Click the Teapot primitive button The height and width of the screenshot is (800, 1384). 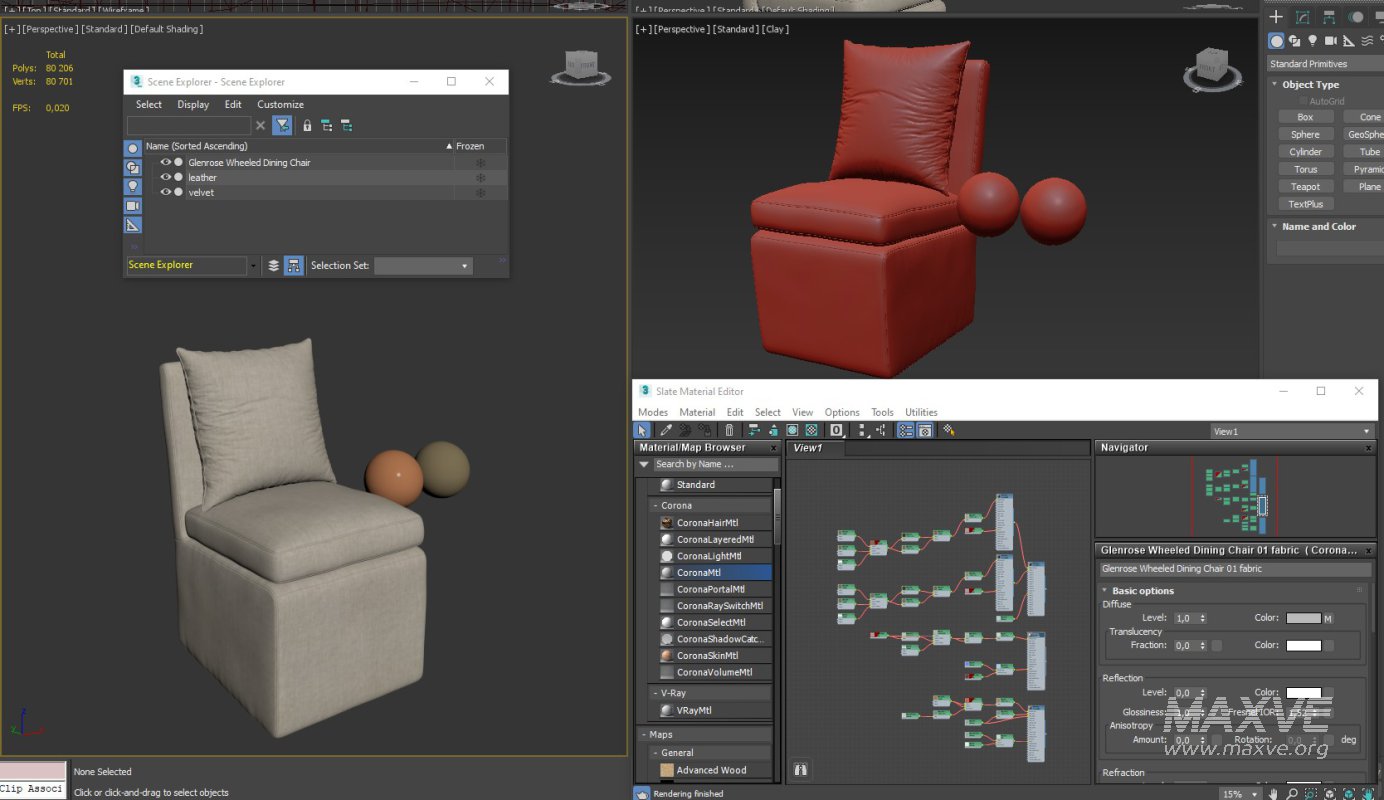click(1305, 187)
